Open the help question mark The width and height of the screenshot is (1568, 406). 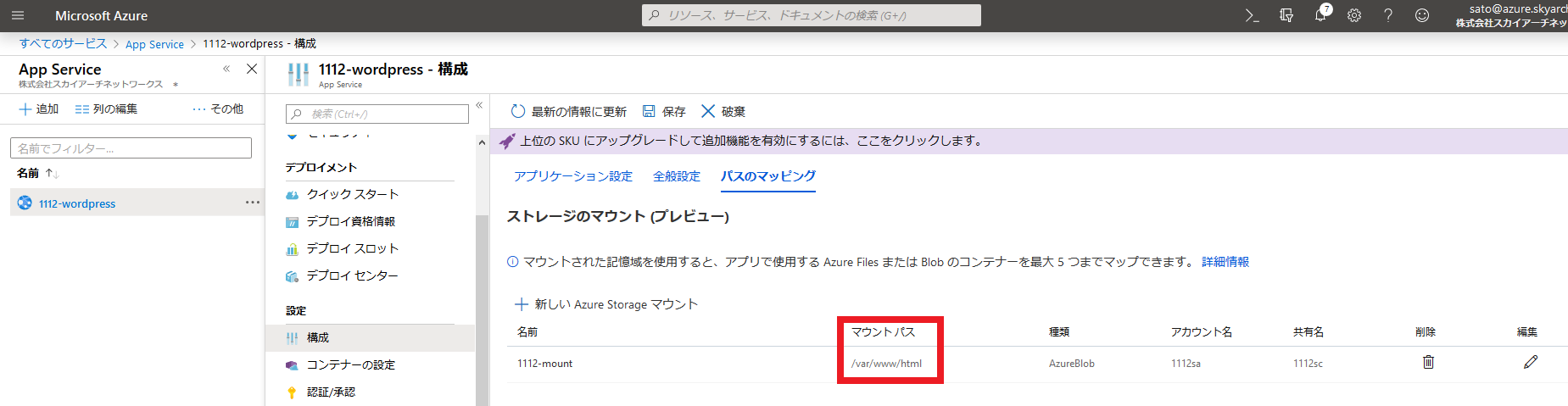(1388, 15)
